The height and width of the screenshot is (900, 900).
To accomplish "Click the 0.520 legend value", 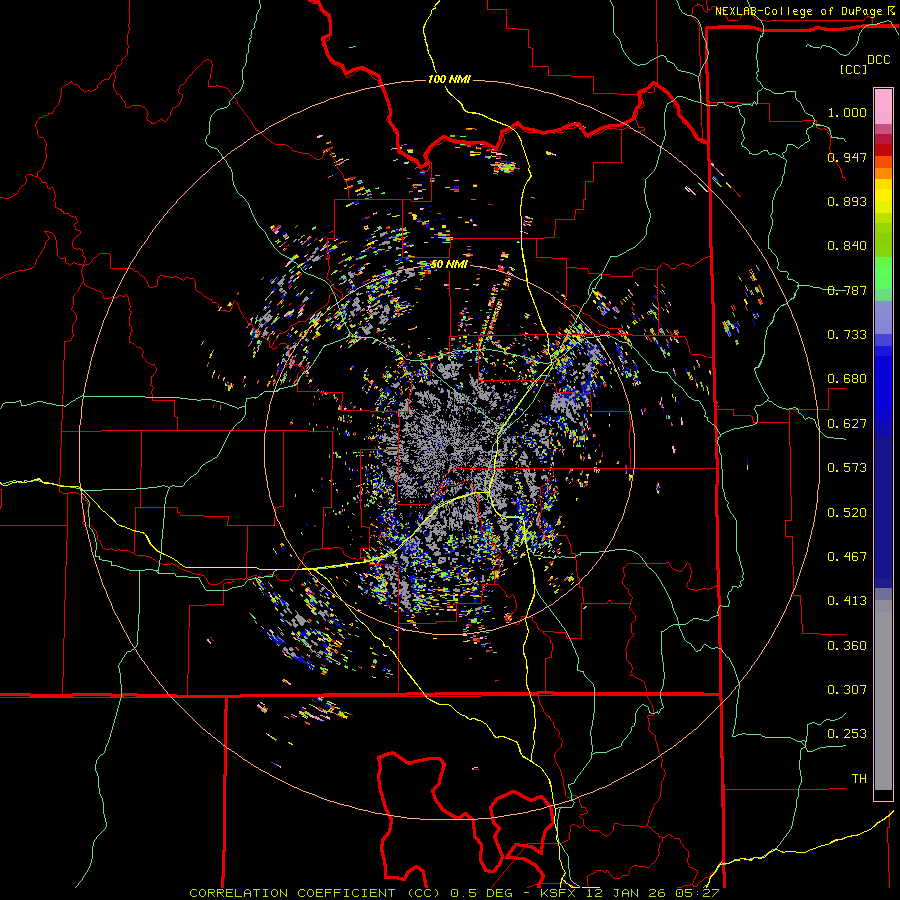I will (847, 513).
